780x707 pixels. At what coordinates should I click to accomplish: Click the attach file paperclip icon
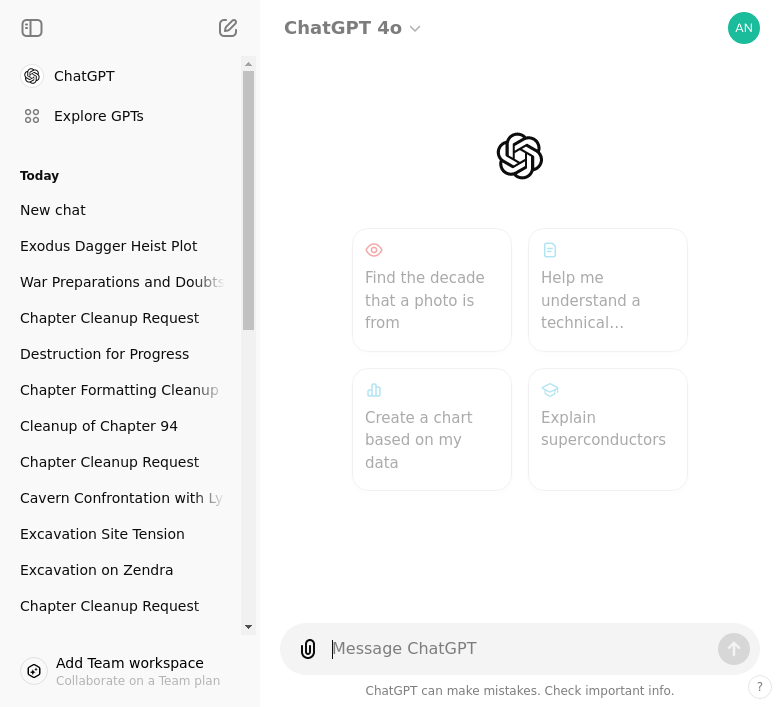coord(308,649)
